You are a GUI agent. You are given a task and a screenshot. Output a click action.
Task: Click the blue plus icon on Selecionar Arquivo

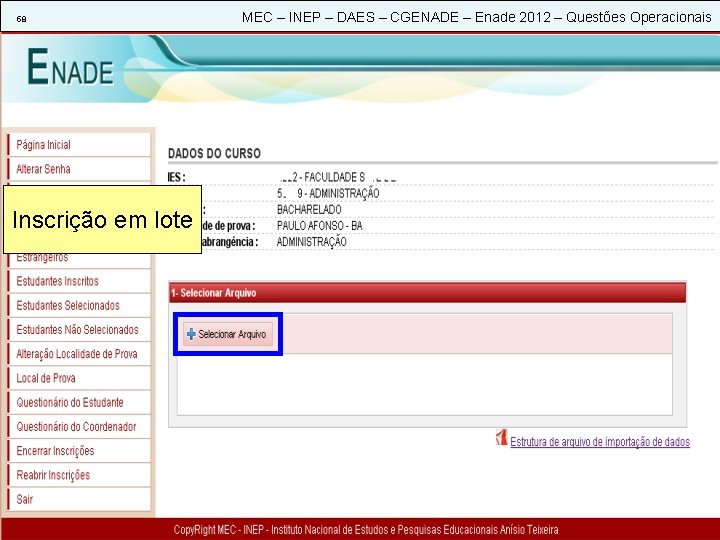click(191, 334)
